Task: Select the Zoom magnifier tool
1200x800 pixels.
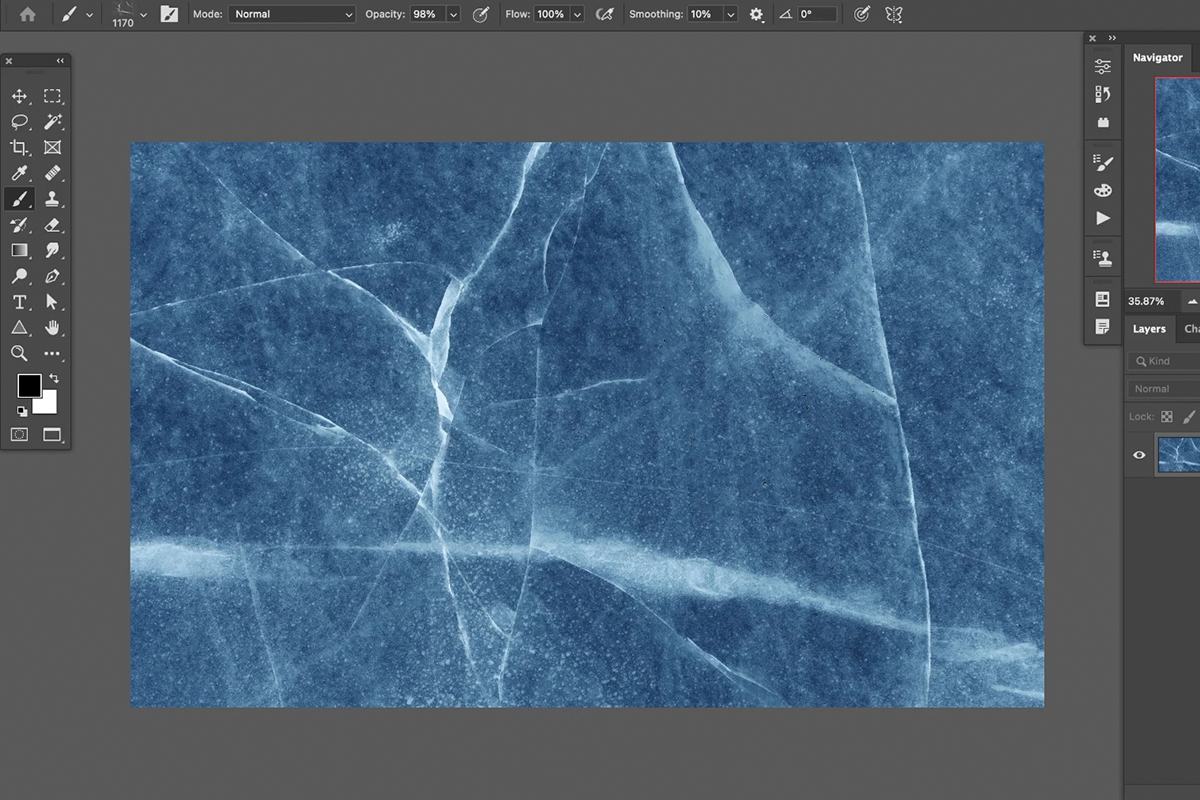Action: pyautogui.click(x=19, y=353)
